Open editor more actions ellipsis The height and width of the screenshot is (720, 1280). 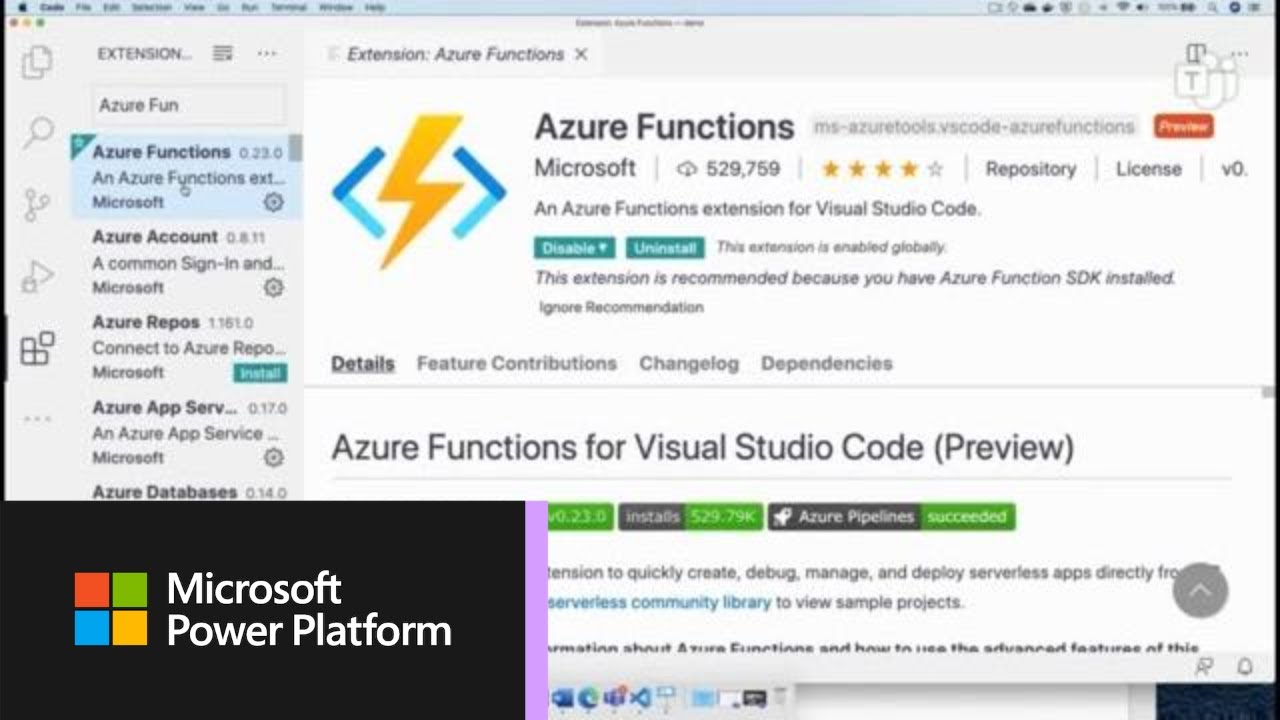coord(1240,53)
